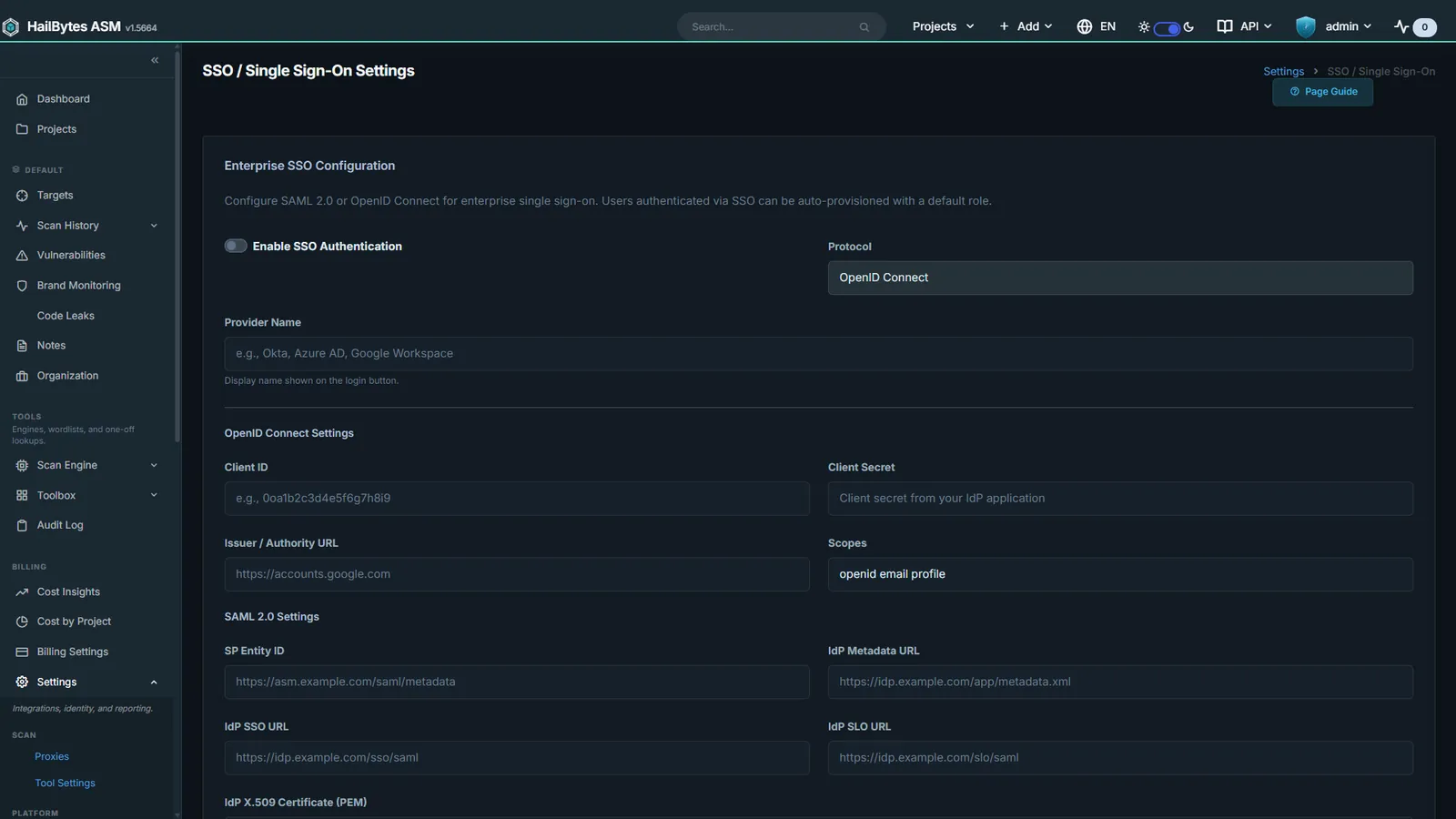Open the Projects dropdown in top bar
This screenshot has width=1456, height=819.
(x=943, y=26)
